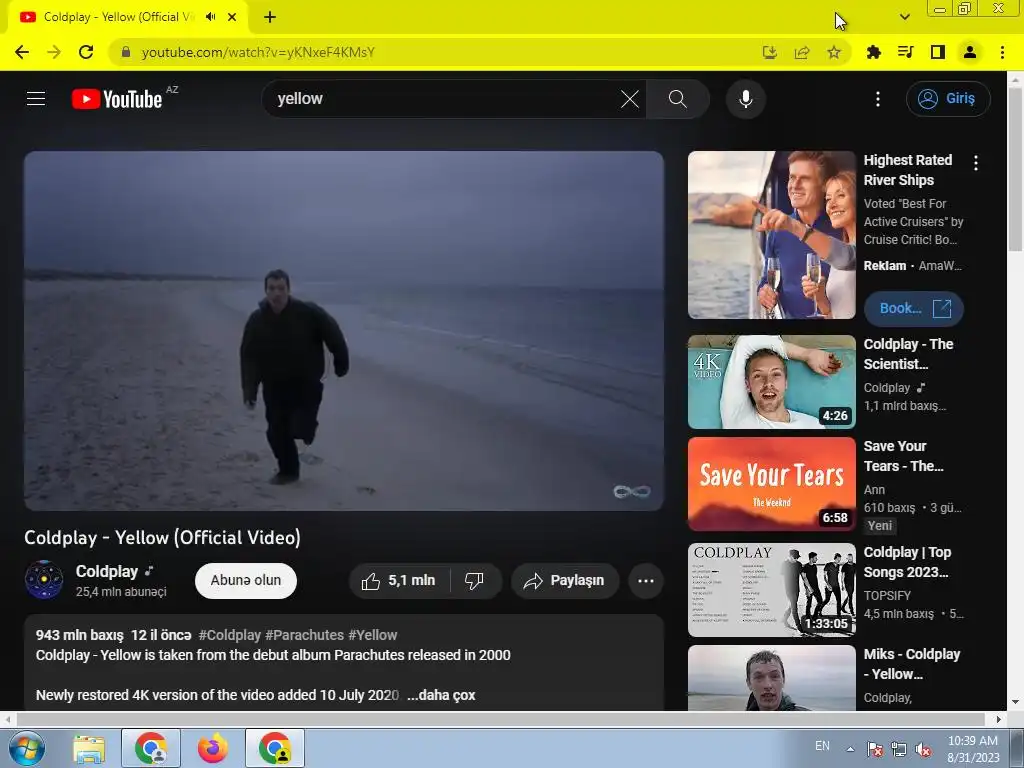The width and height of the screenshot is (1024, 768).
Task: Open Miks - Coldplay Yellow thumbnail
Action: (771, 678)
